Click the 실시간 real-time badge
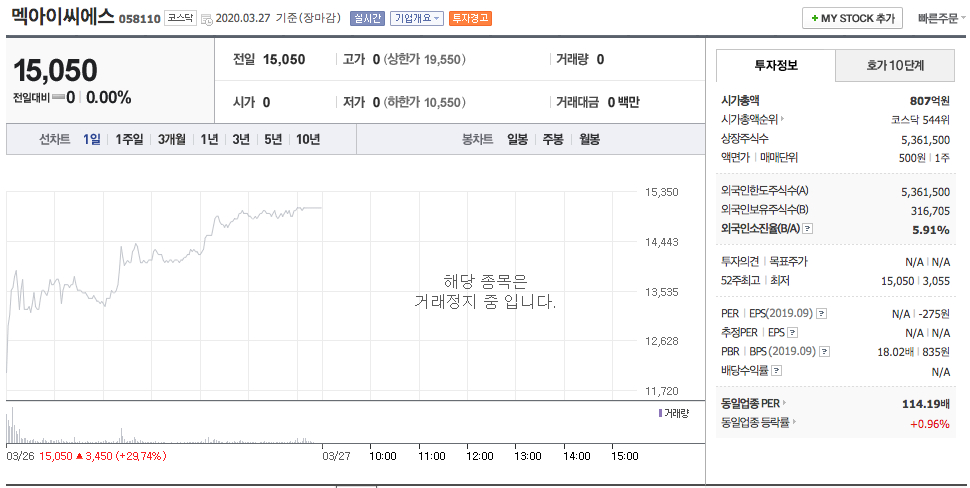The image size is (970, 488). (367, 18)
